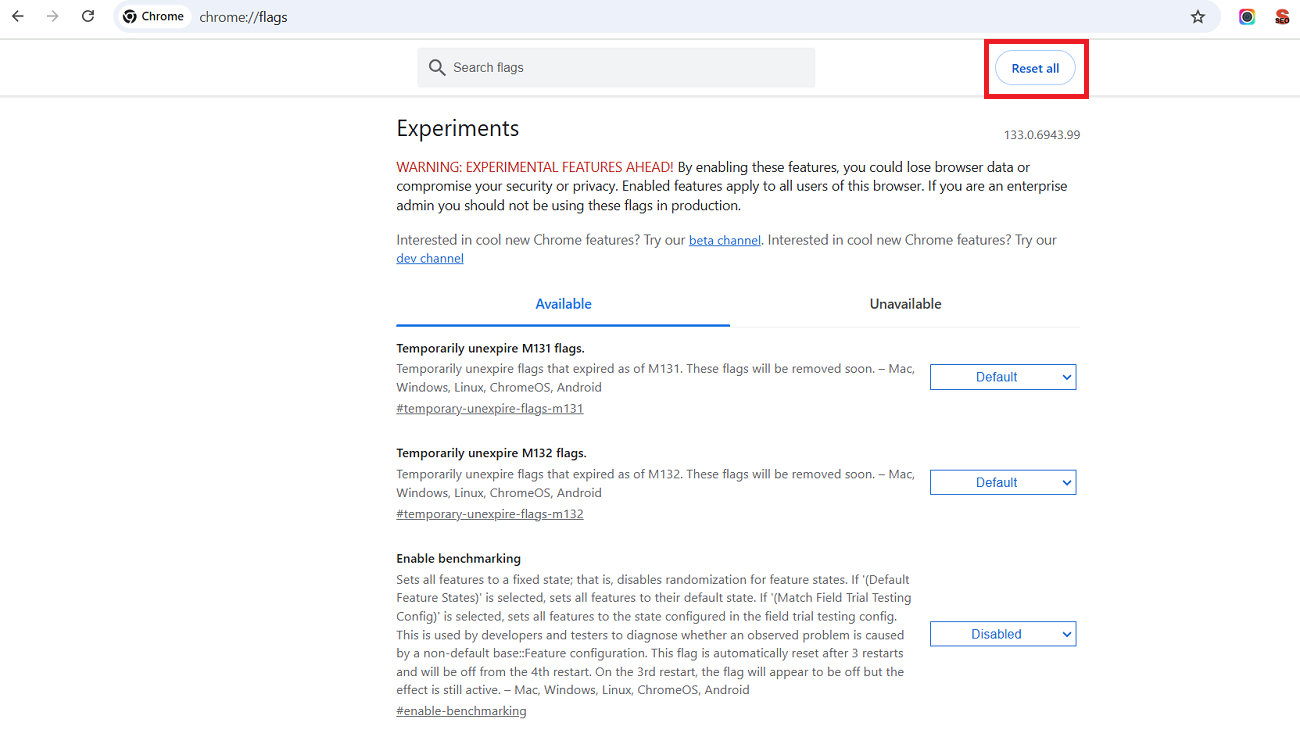
Task: Open the beta channel link
Action: point(724,239)
